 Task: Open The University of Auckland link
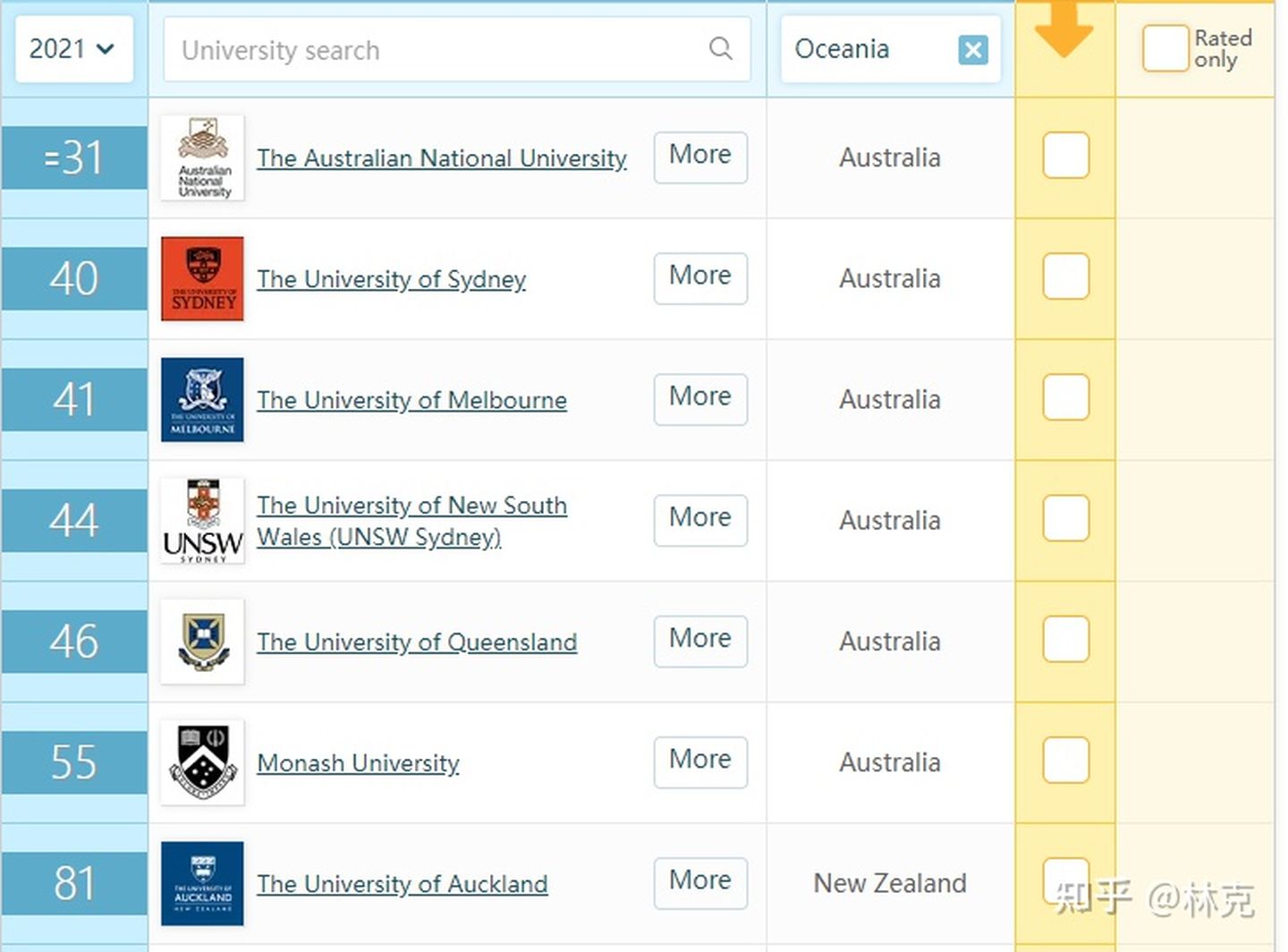pos(402,884)
